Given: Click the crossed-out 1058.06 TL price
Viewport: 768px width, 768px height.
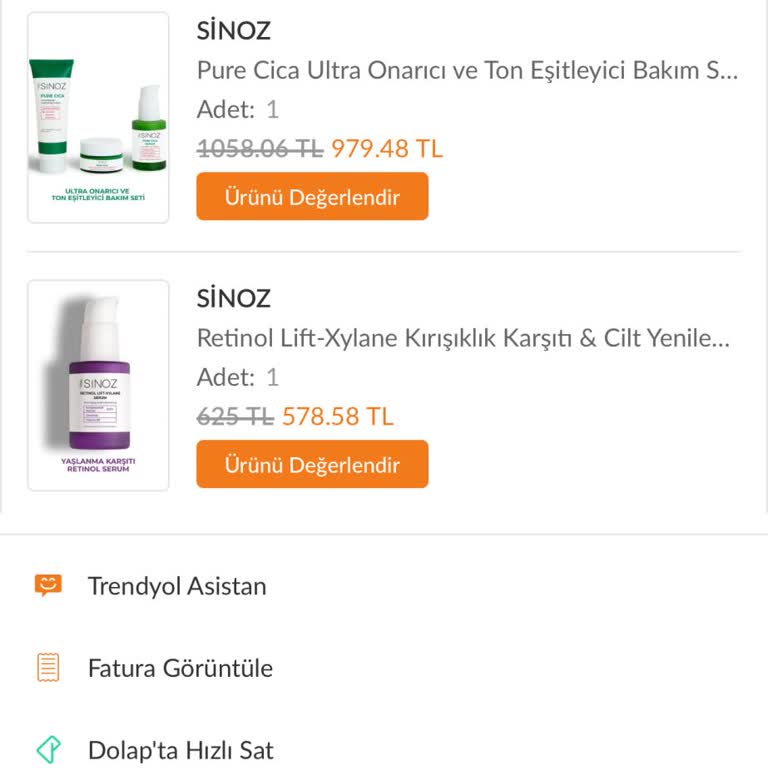Looking at the screenshot, I should tap(259, 149).
